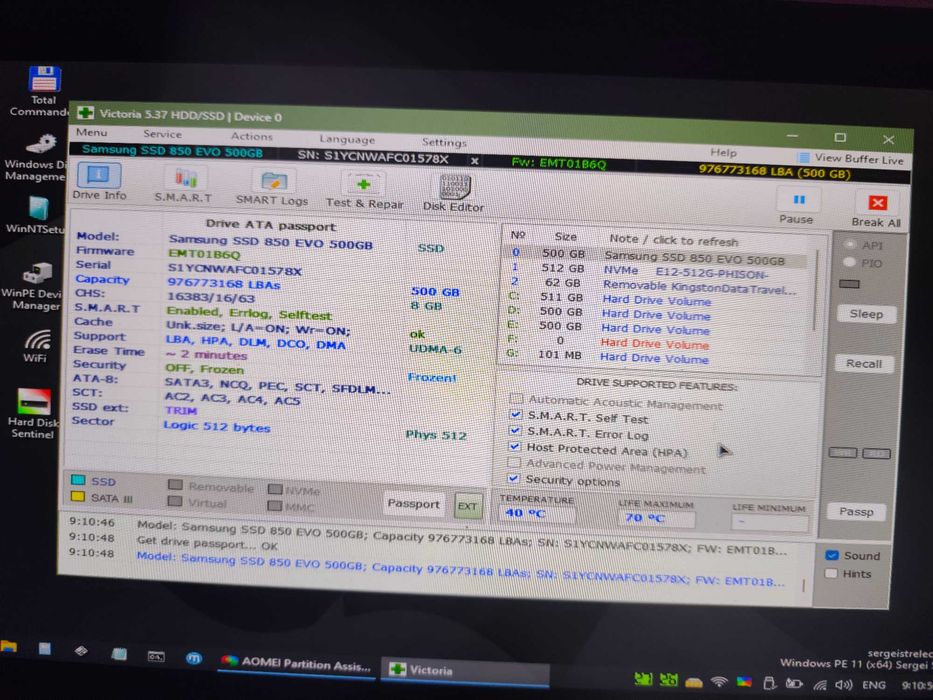Click the speaker volume tray icon
This screenshot has width=933, height=700.
pyautogui.click(x=843, y=685)
